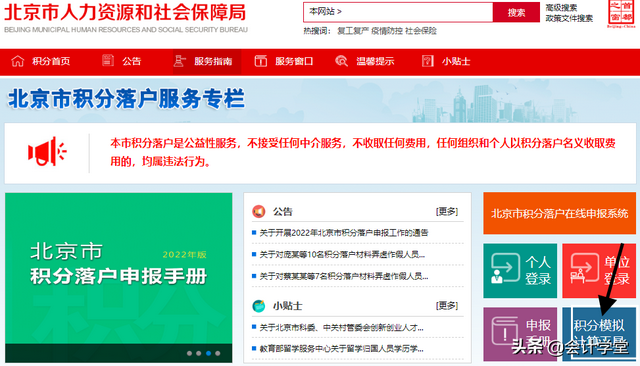Screen dimensions: 640x366
Task: Open 小贴士 in the red navigation bar
Action: 456,61
